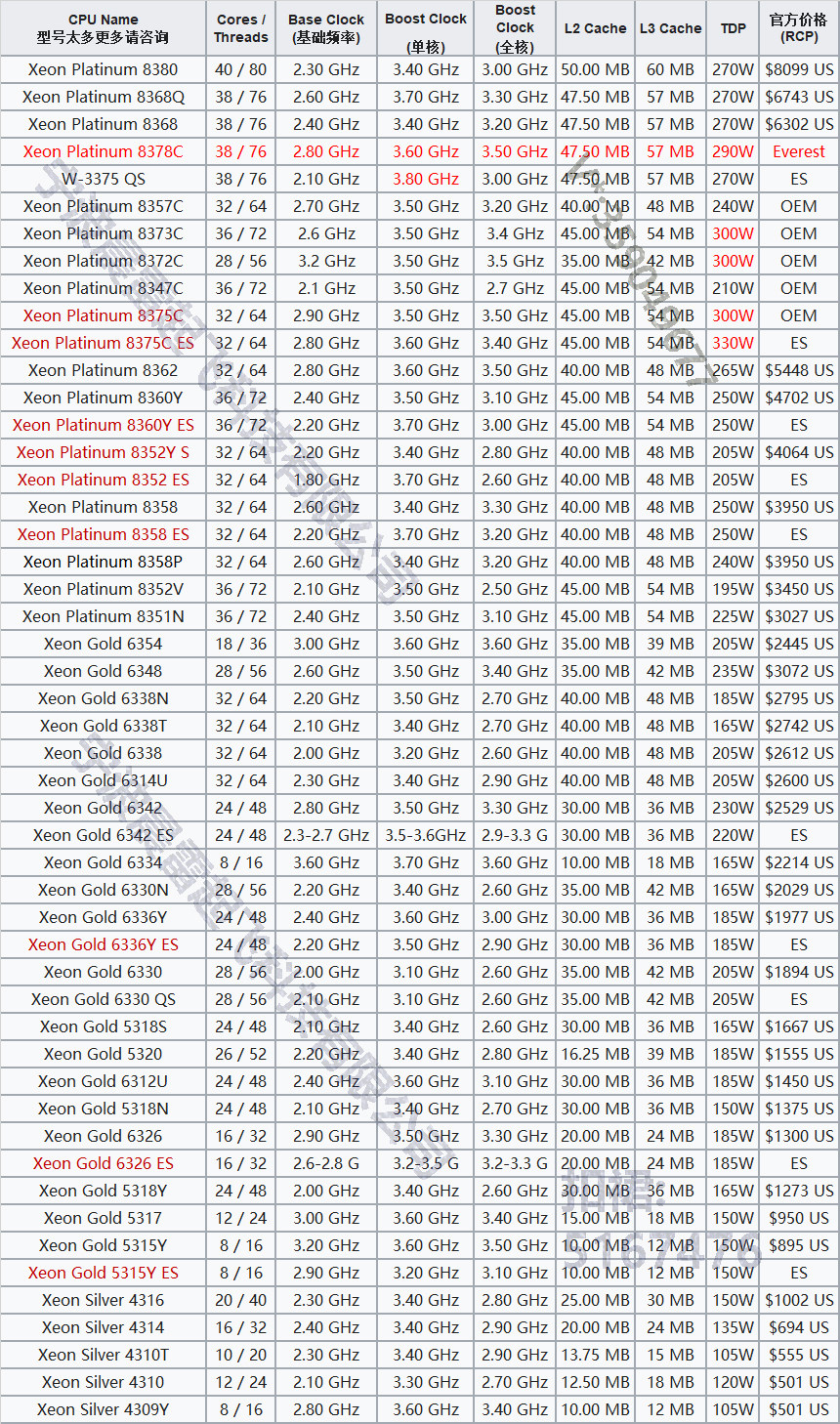Image resolution: width=840 pixels, height=1424 pixels.
Task: Select the red "Xeon Platinum 8375C ES" name
Action: [x=103, y=343]
